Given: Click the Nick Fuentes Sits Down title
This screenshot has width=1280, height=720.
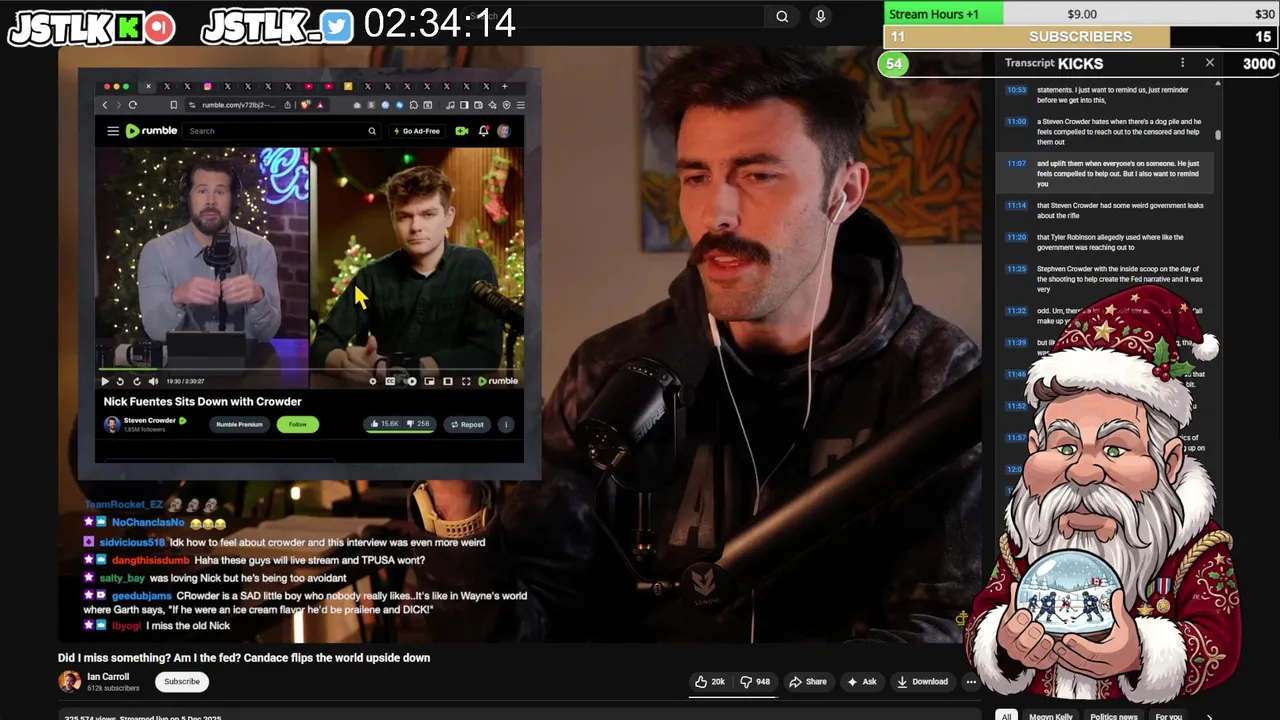Looking at the screenshot, I should [203, 402].
